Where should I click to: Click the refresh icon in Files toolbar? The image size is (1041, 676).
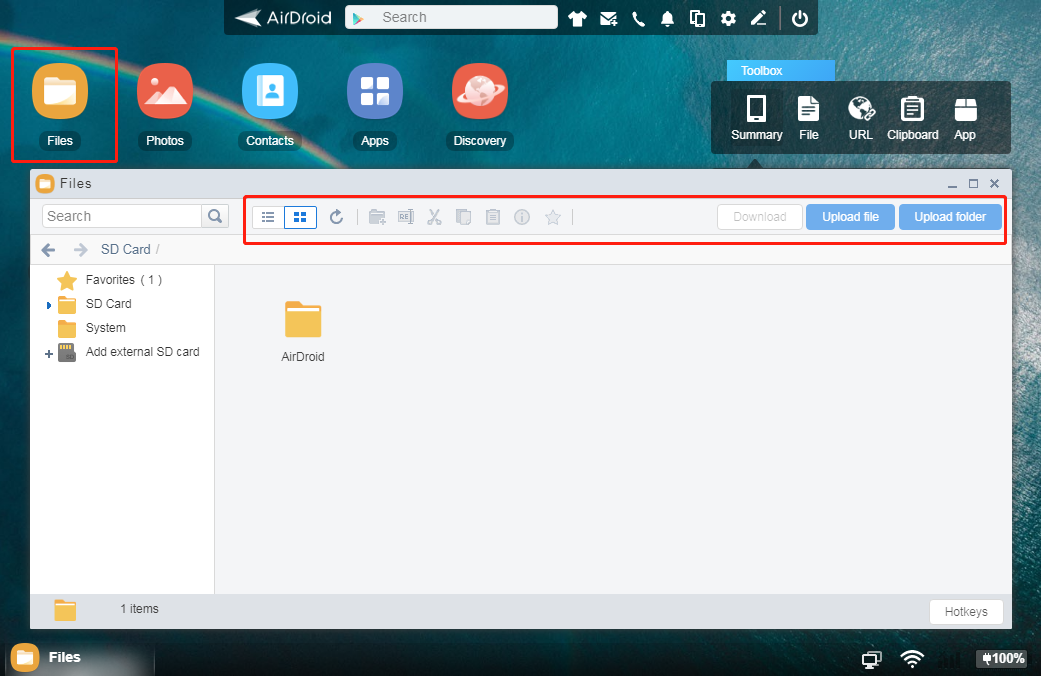(x=337, y=217)
